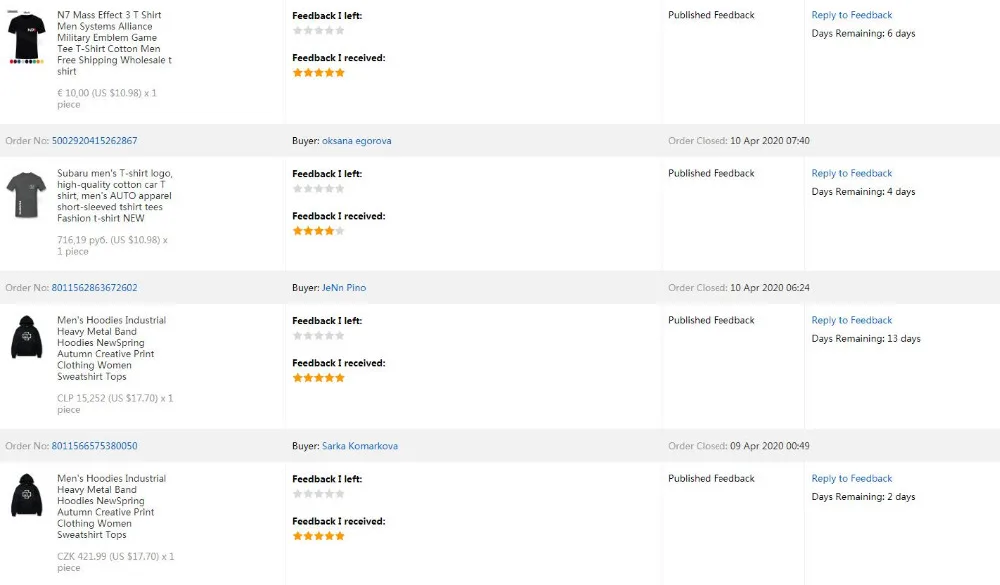
Task: Click the five-star received rating on N7 shirt order
Action: pos(318,73)
